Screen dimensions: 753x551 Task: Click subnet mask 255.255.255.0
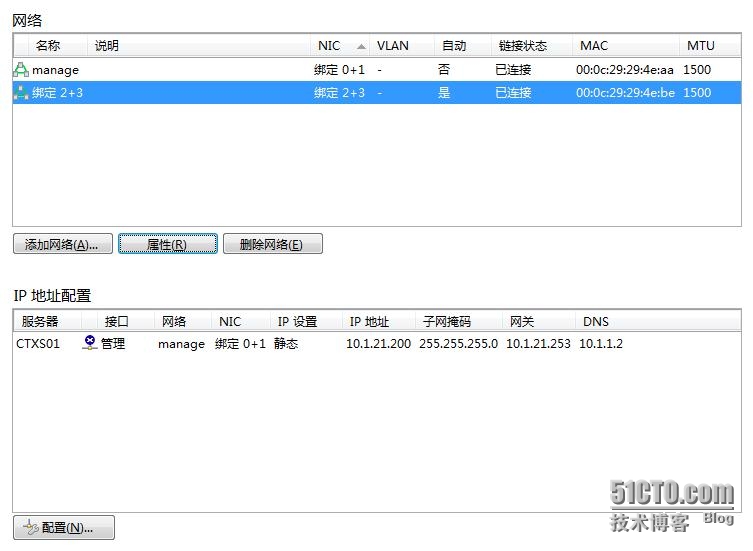[x=459, y=343]
